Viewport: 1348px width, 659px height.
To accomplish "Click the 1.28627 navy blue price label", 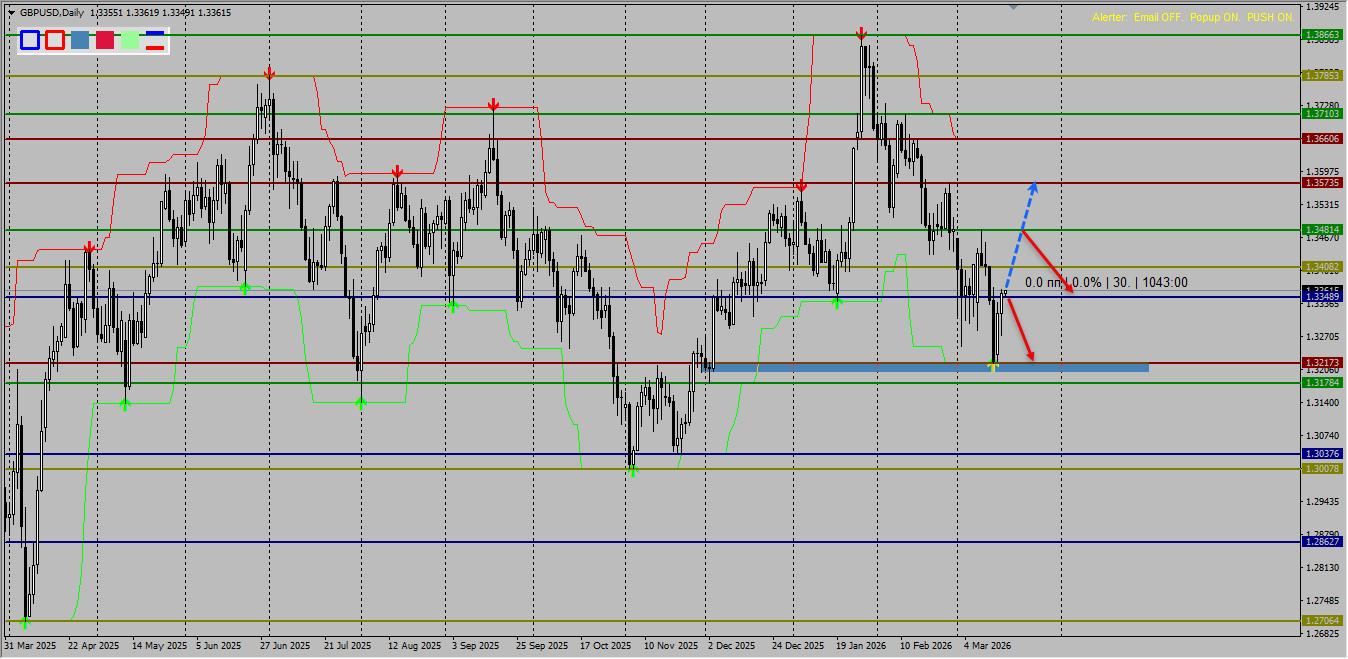I will tap(1322, 542).
